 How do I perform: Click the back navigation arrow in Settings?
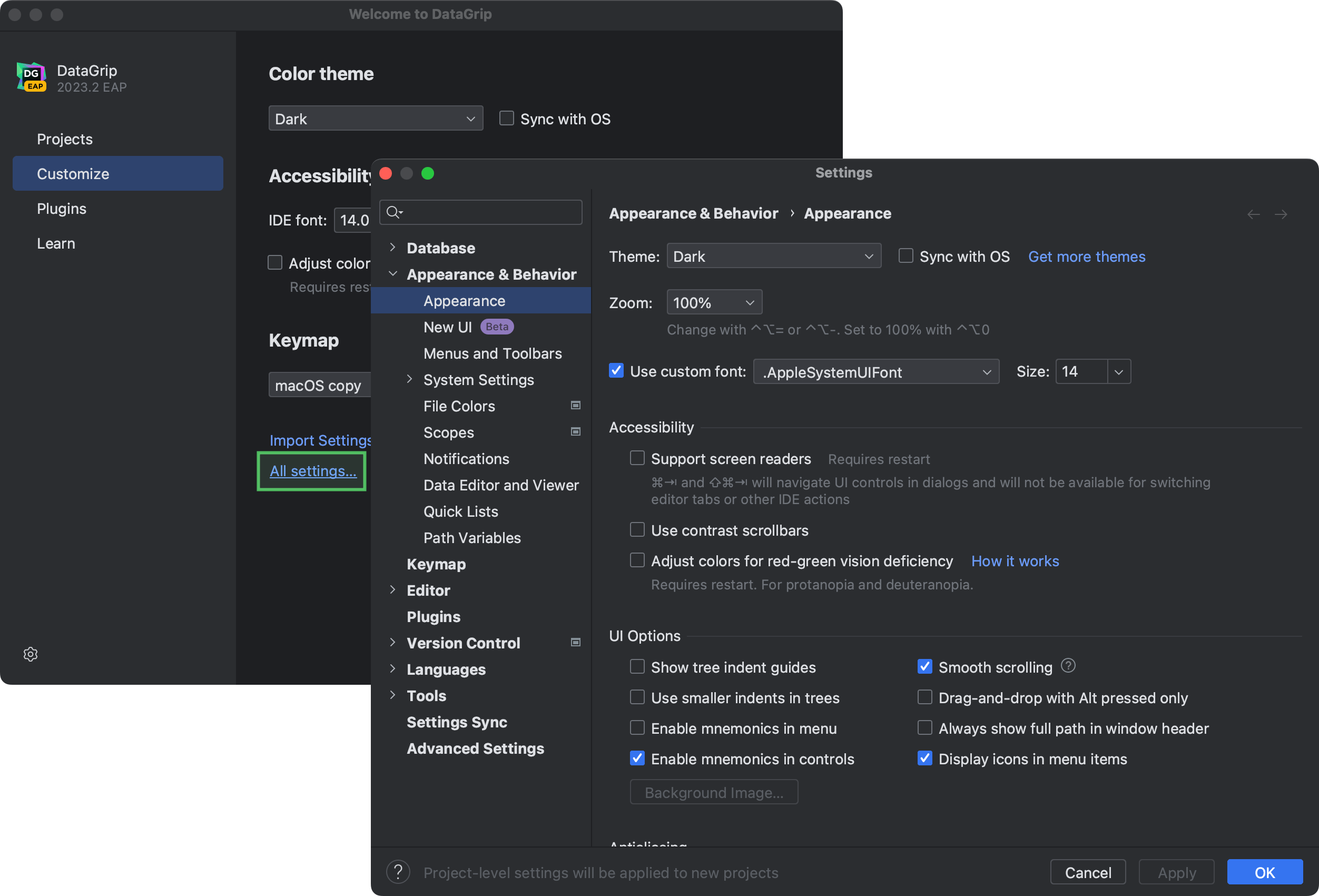[x=1254, y=214]
